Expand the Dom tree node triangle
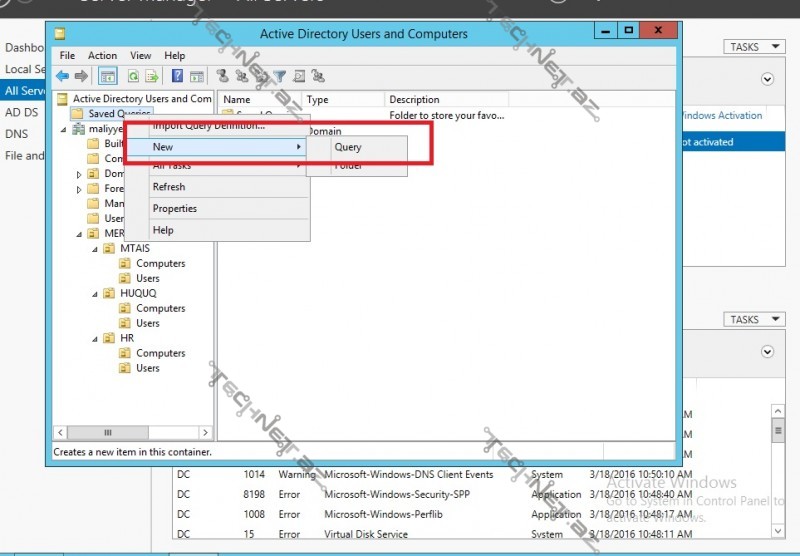This screenshot has width=800, height=556. tap(79, 174)
